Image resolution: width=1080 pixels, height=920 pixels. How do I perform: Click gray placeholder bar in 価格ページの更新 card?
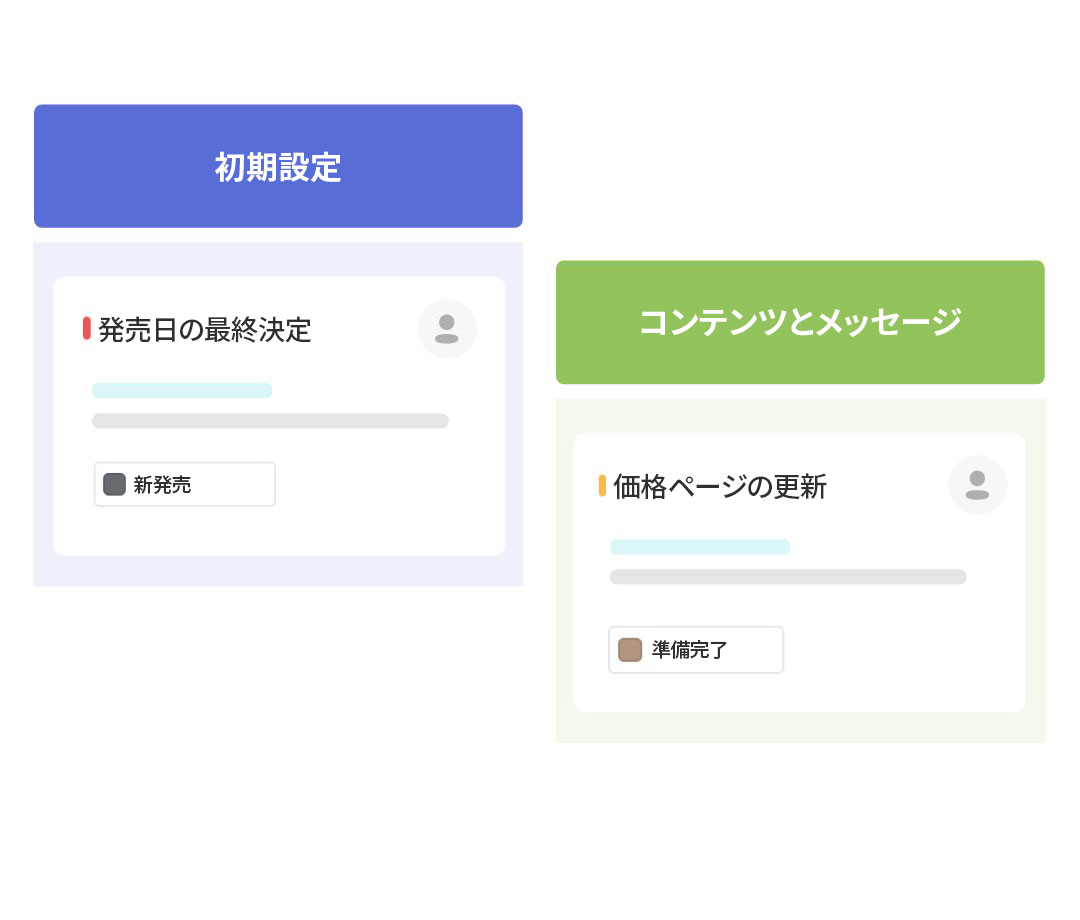point(788,577)
